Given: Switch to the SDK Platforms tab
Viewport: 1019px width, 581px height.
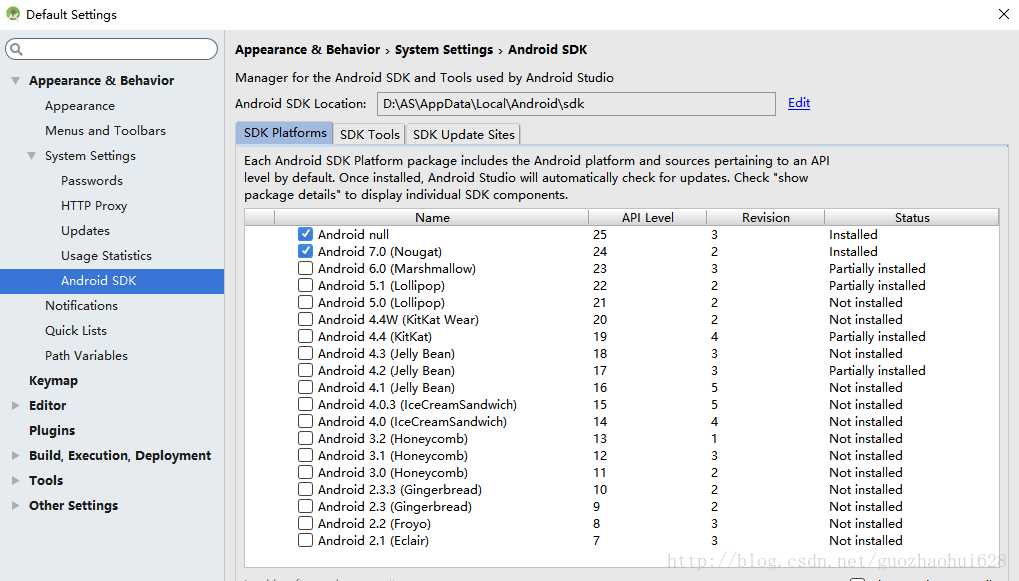Looking at the screenshot, I should point(285,133).
